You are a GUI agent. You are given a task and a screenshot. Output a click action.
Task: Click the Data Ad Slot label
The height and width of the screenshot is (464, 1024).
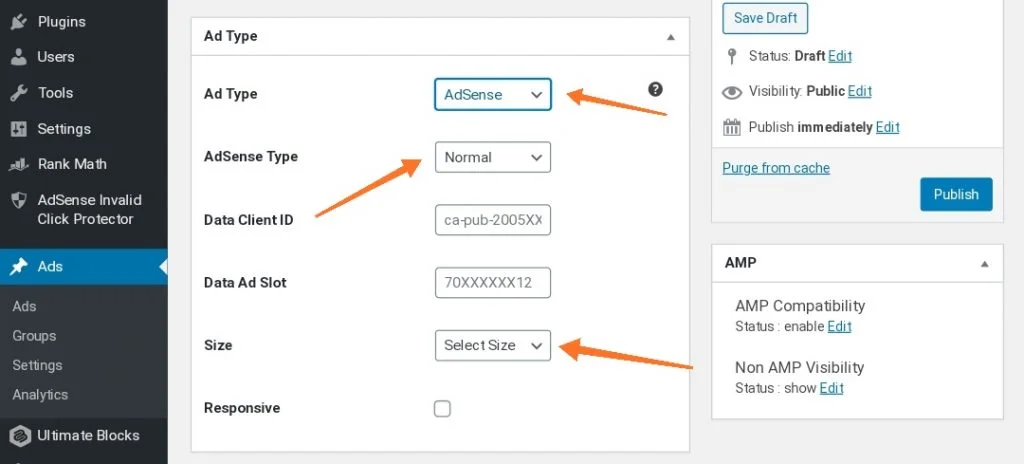coord(245,282)
